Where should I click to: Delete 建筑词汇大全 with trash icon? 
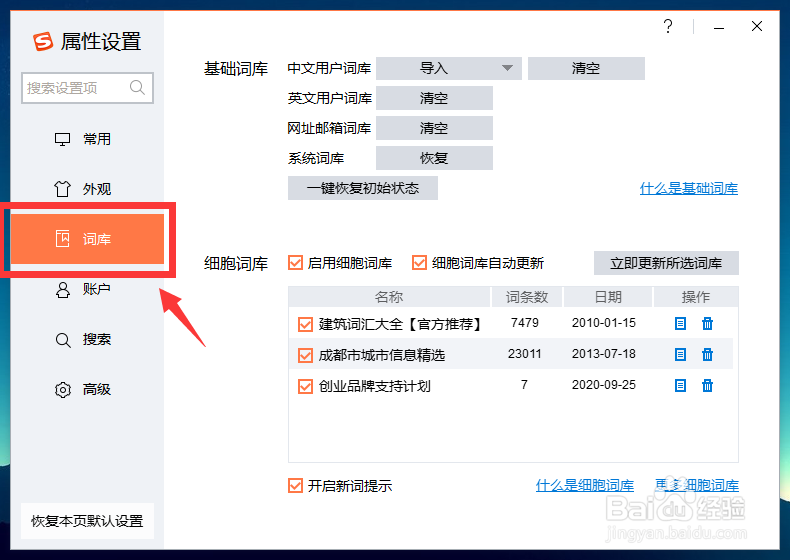(707, 324)
